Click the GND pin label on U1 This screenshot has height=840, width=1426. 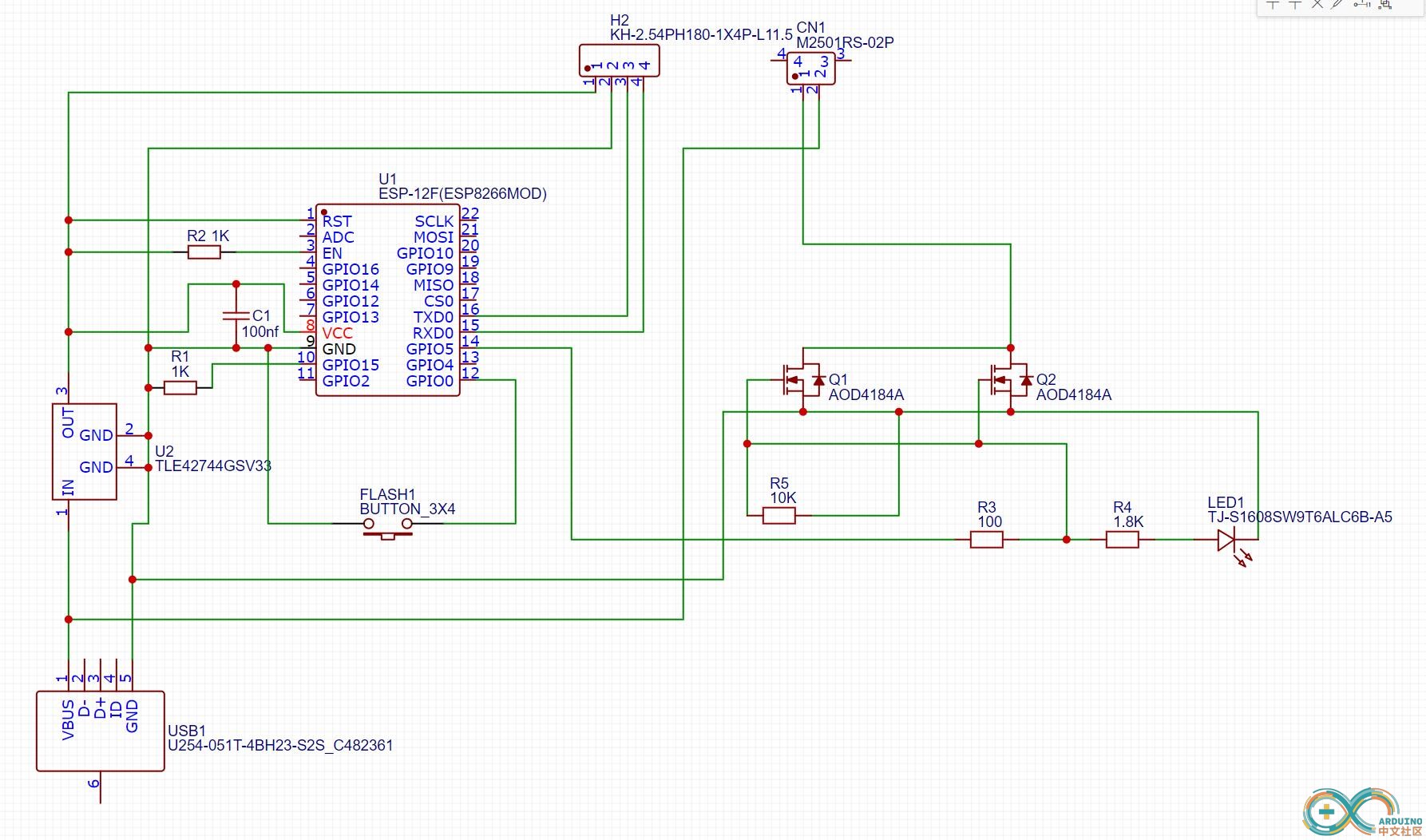click(339, 349)
